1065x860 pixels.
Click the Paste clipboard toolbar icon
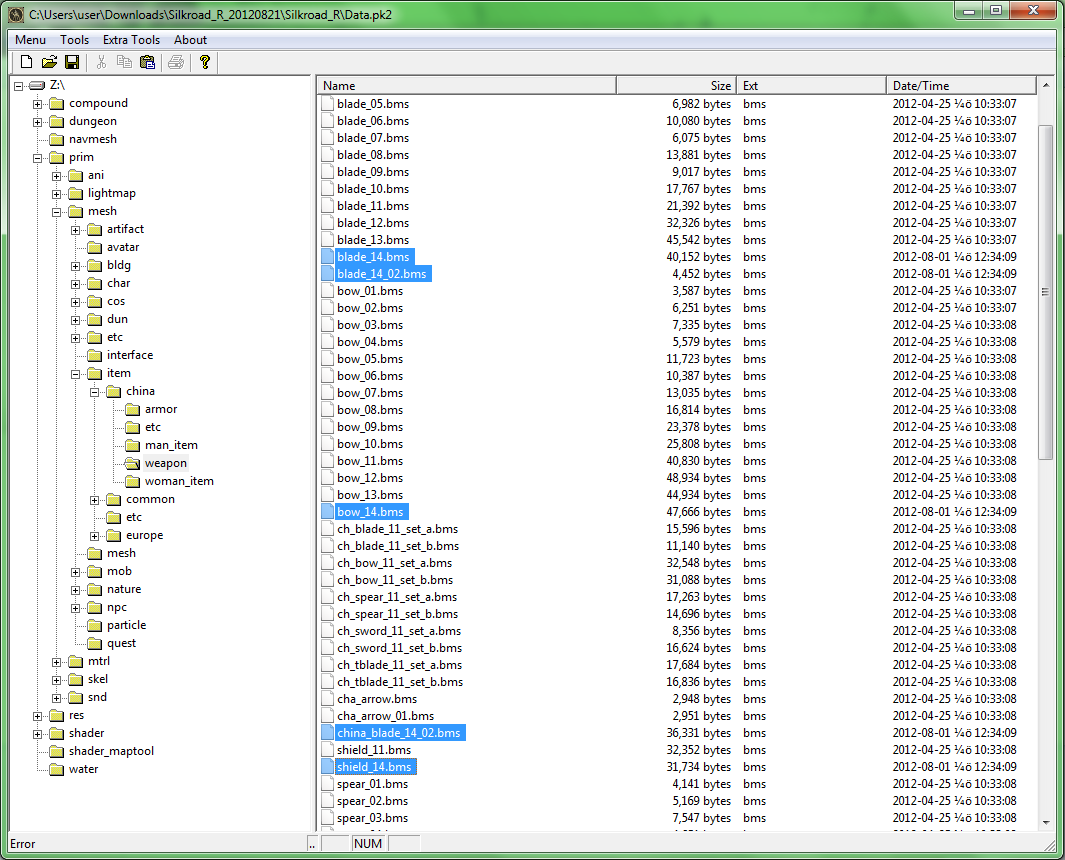147,62
